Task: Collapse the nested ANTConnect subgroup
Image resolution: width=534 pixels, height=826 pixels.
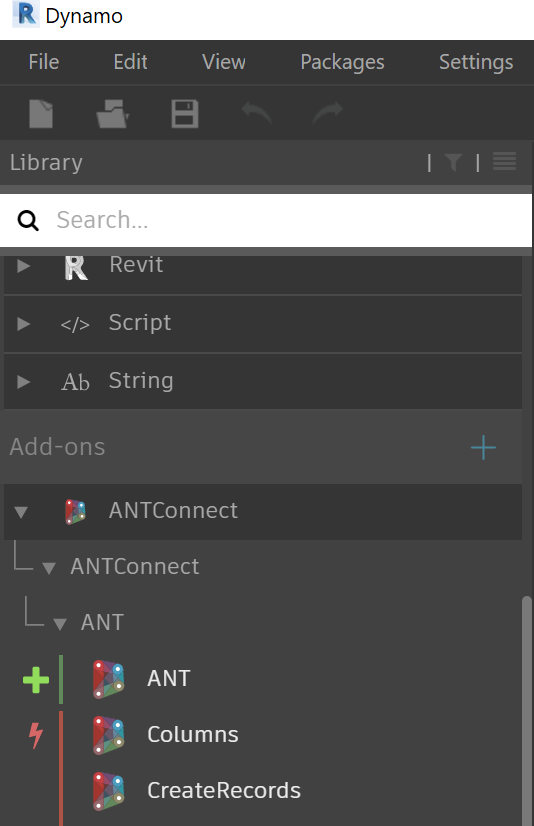Action: point(49,568)
